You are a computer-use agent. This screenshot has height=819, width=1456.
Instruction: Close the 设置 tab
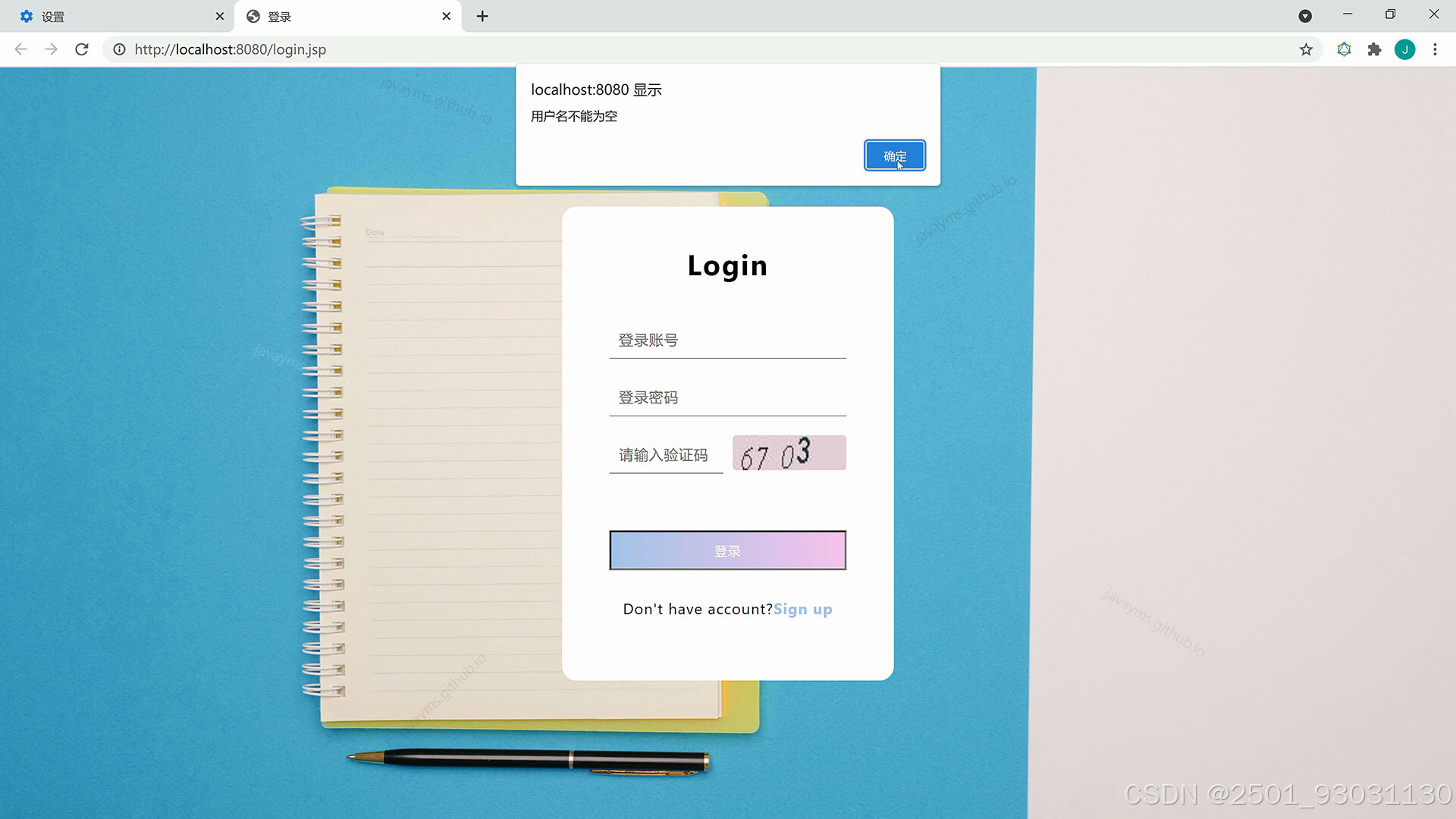pyautogui.click(x=220, y=16)
